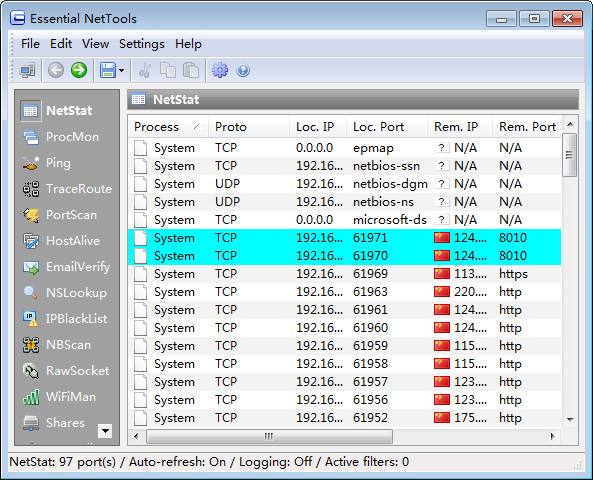Click the vertical scrollbar up arrow
This screenshot has height=480, width=593.
pyautogui.click(x=570, y=124)
